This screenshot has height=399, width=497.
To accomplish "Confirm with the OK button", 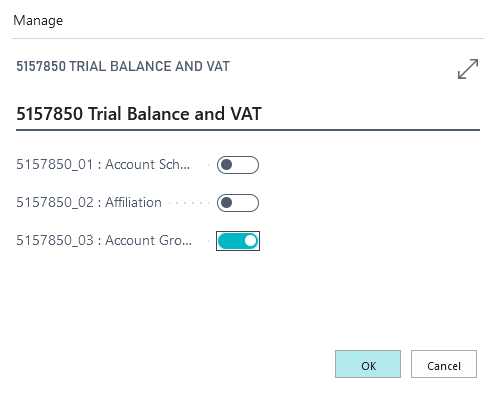I will [368, 364].
